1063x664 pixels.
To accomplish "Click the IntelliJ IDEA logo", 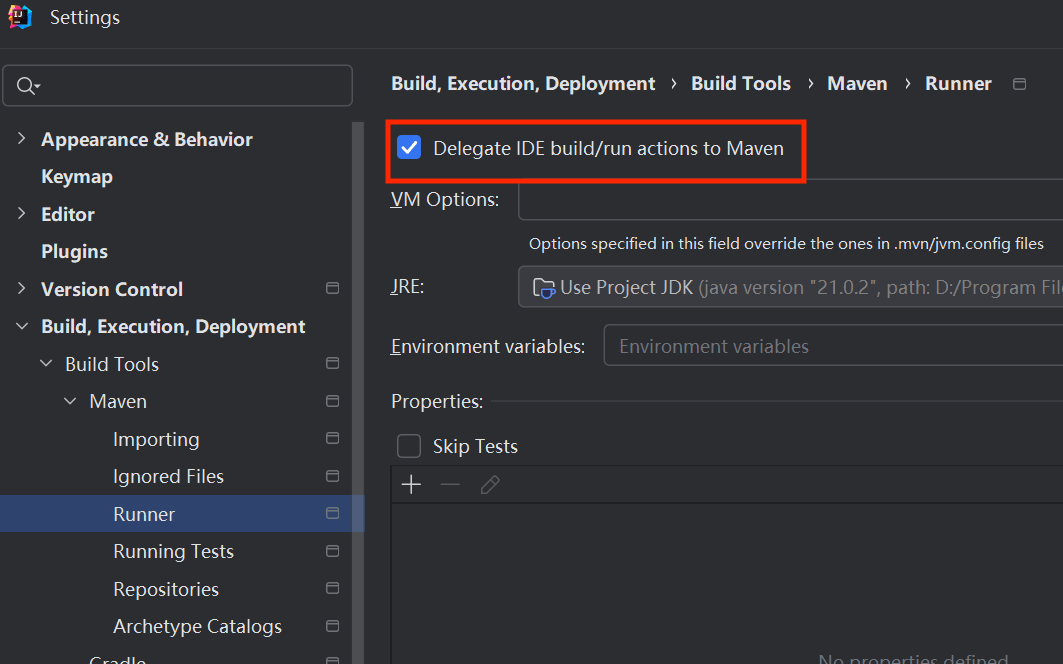I will click(18, 16).
